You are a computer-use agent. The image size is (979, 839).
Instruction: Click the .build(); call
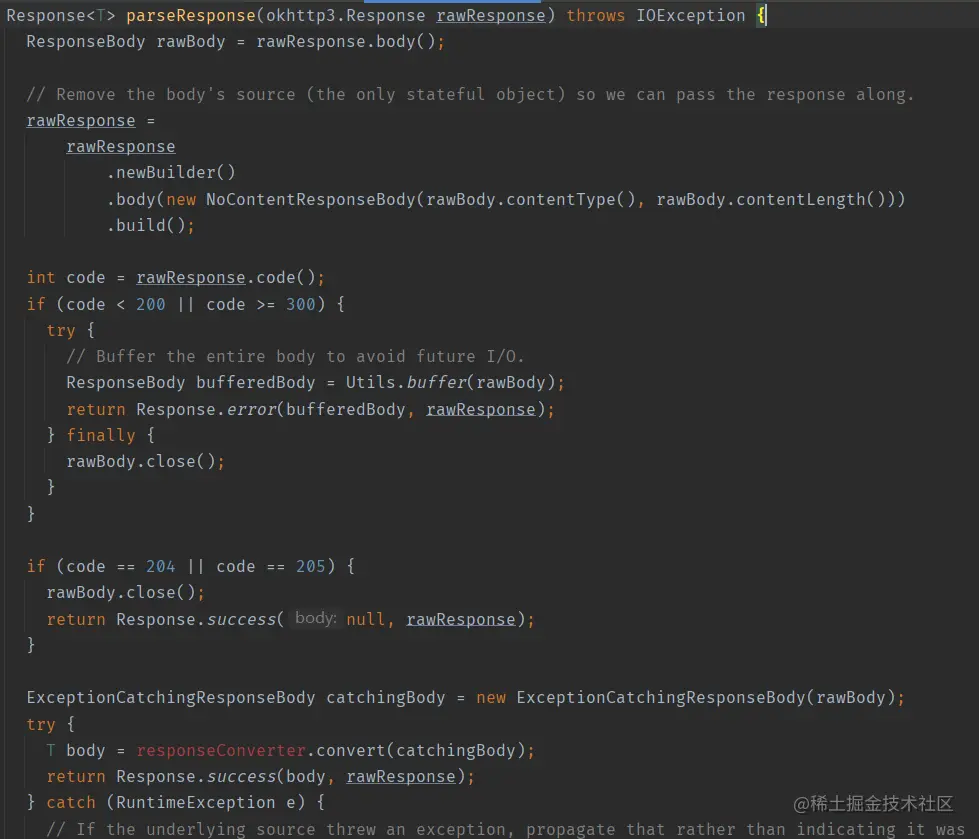pyautogui.click(x=150, y=225)
